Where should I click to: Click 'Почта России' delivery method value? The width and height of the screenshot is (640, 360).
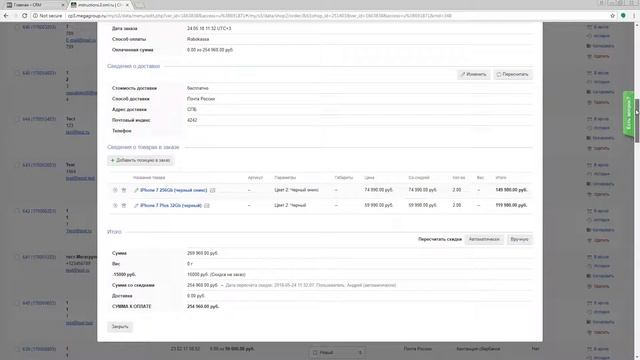point(201,99)
